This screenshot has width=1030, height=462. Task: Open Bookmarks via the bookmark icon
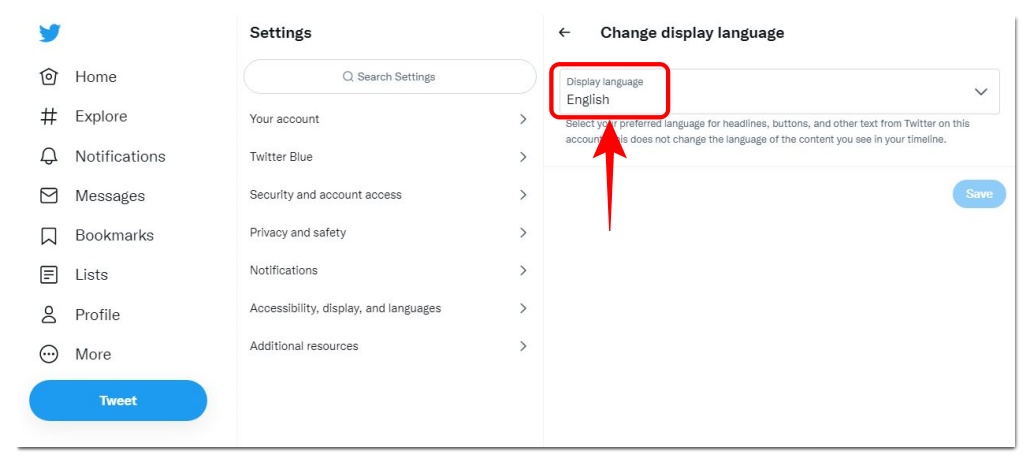48,236
